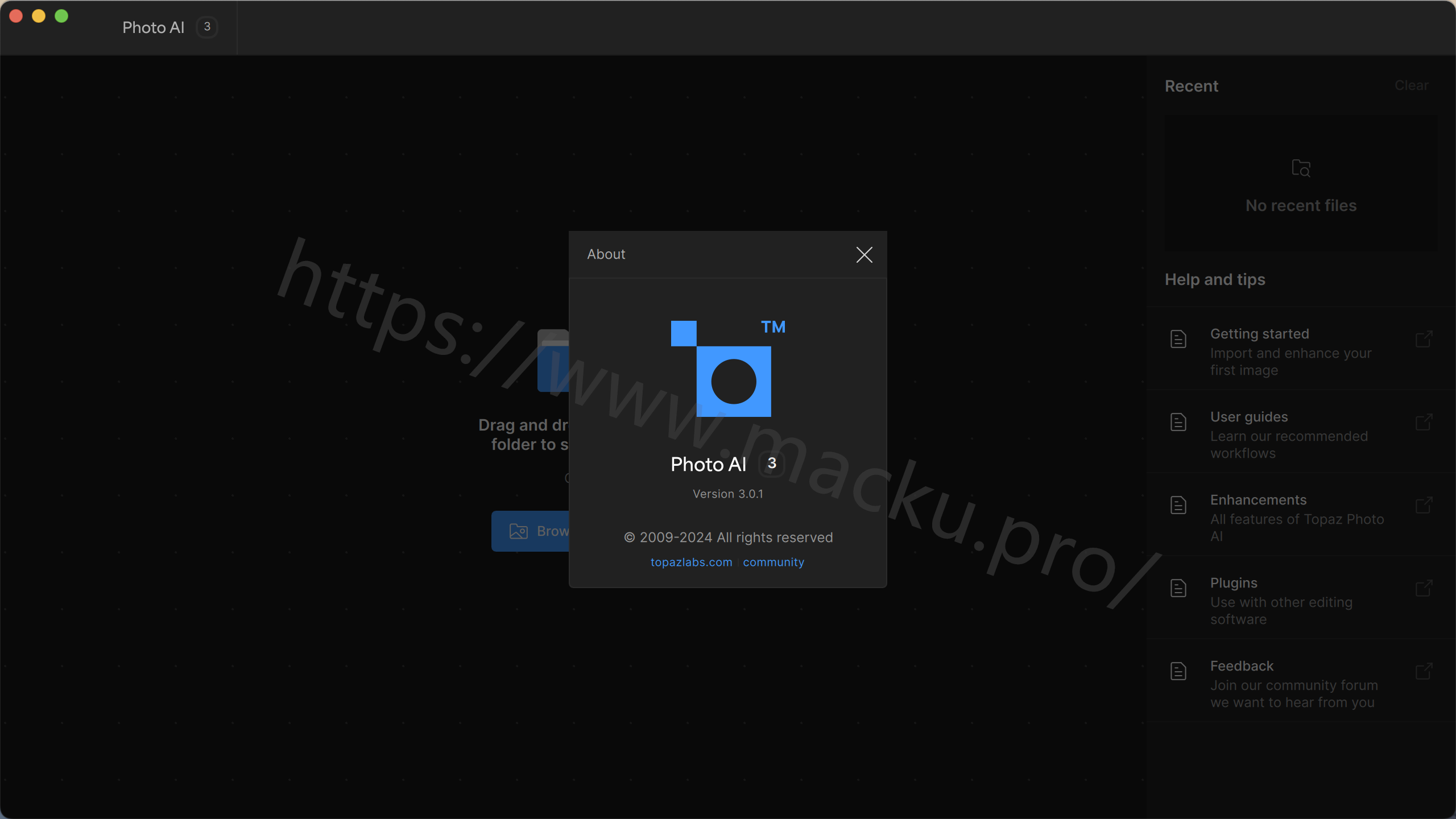The width and height of the screenshot is (1456, 819).
Task: Open the User guides help item
Action: (1301, 431)
